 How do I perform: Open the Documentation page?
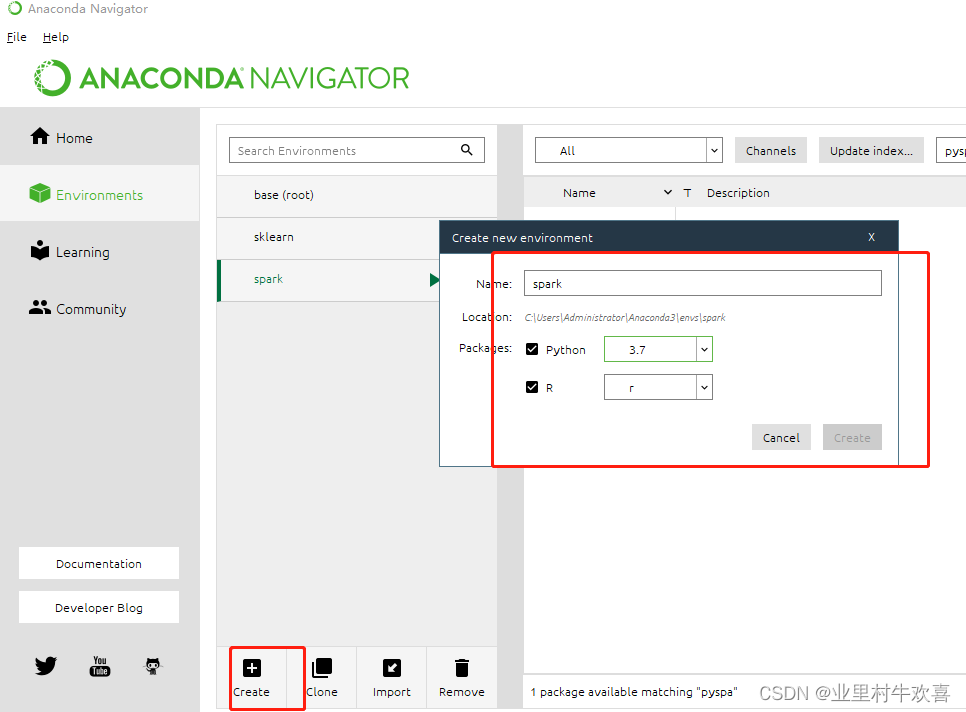(98, 563)
